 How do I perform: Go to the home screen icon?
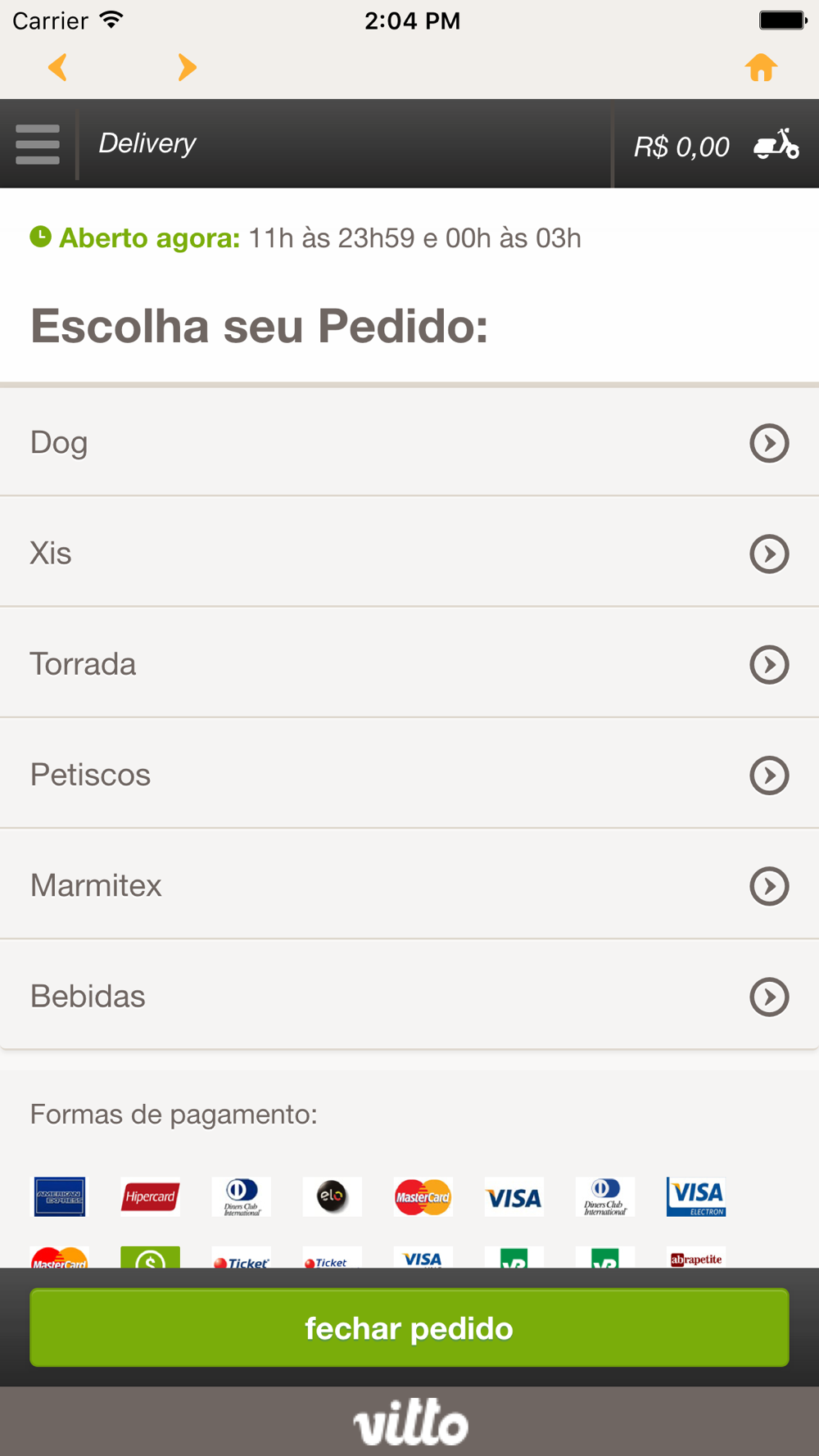point(761,67)
